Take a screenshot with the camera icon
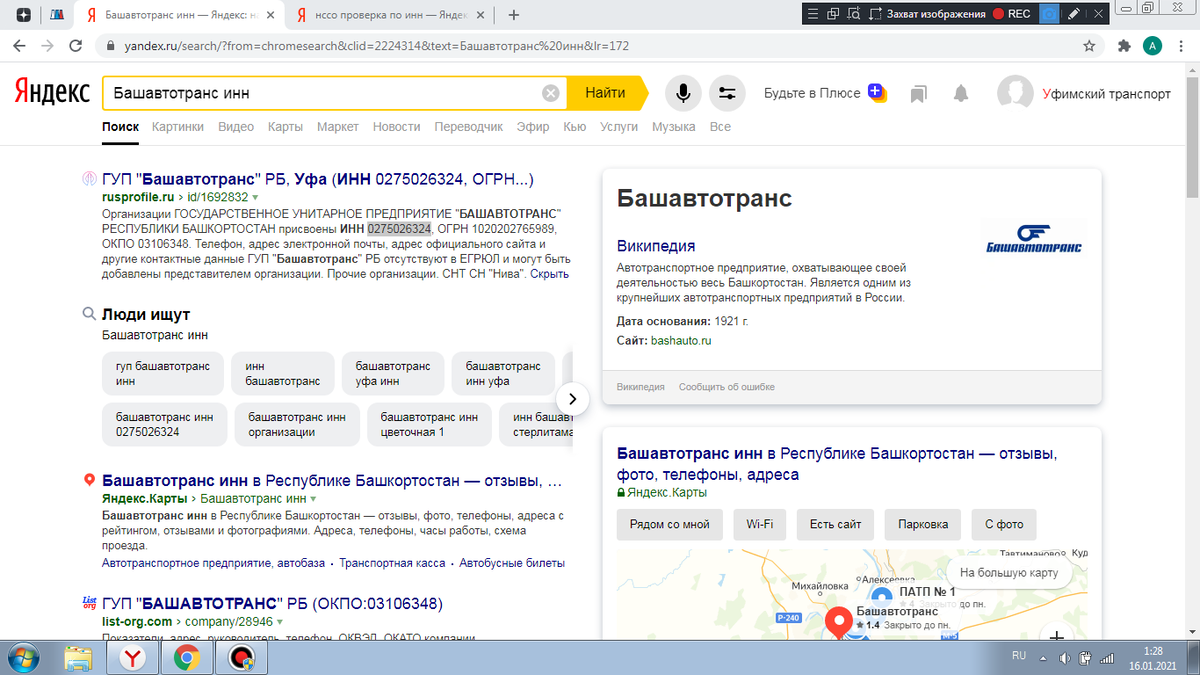This screenshot has height=675, width=1200. tap(1049, 14)
